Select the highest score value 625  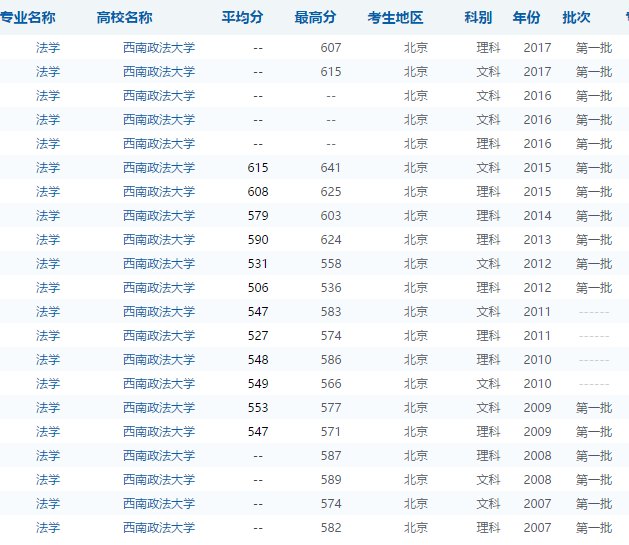(x=331, y=192)
